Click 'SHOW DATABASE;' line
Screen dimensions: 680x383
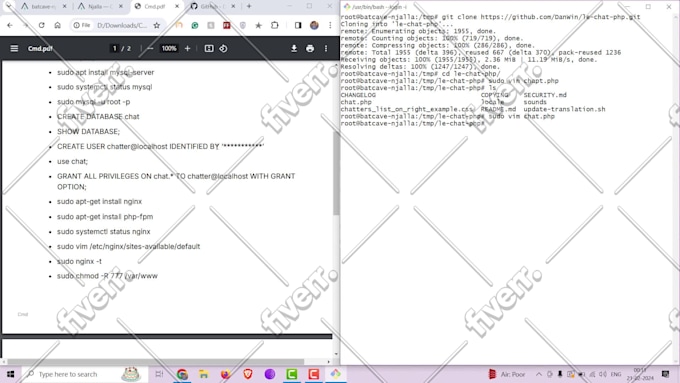point(88,131)
